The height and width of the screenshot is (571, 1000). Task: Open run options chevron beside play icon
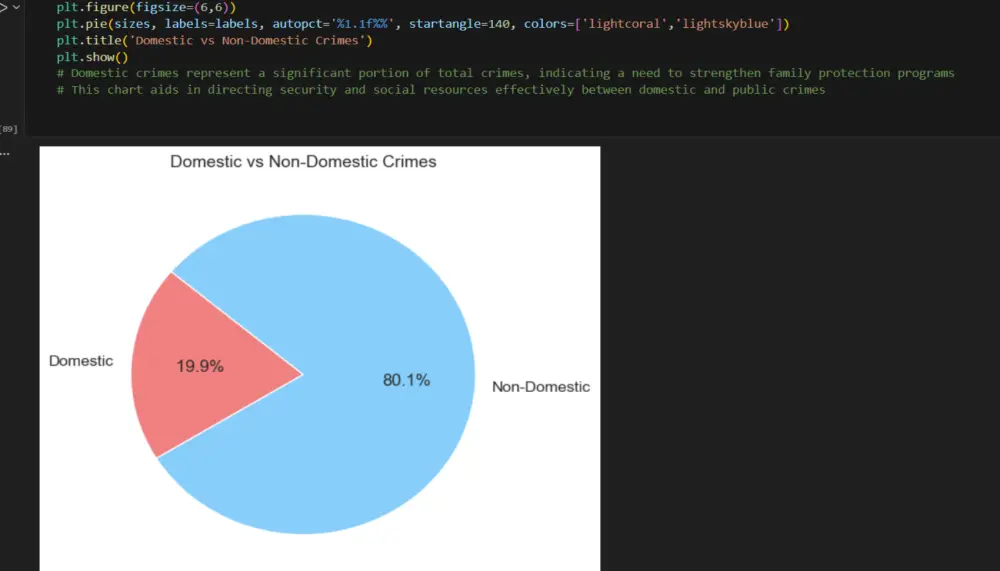click(x=17, y=8)
